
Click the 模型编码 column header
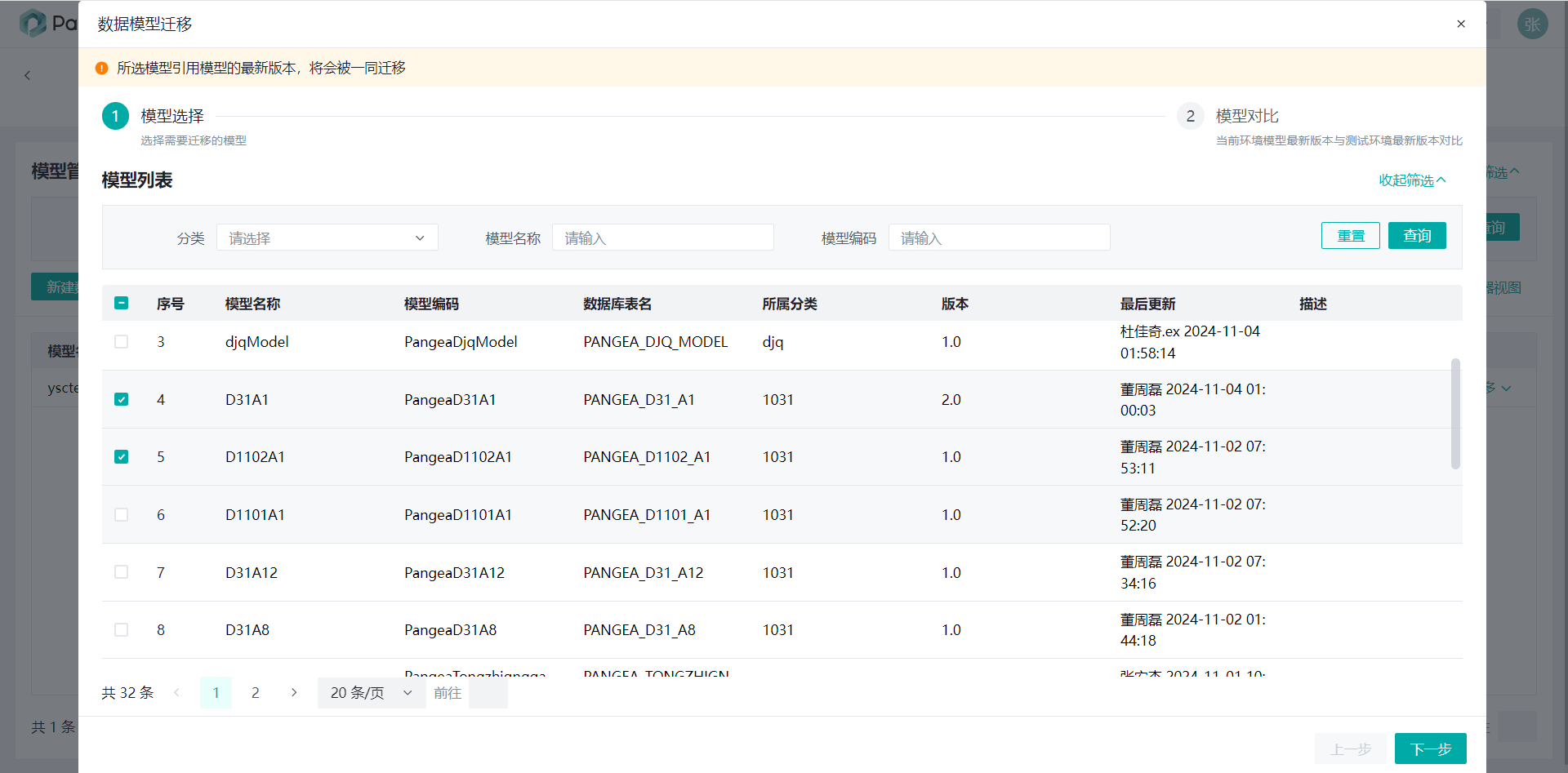431,304
